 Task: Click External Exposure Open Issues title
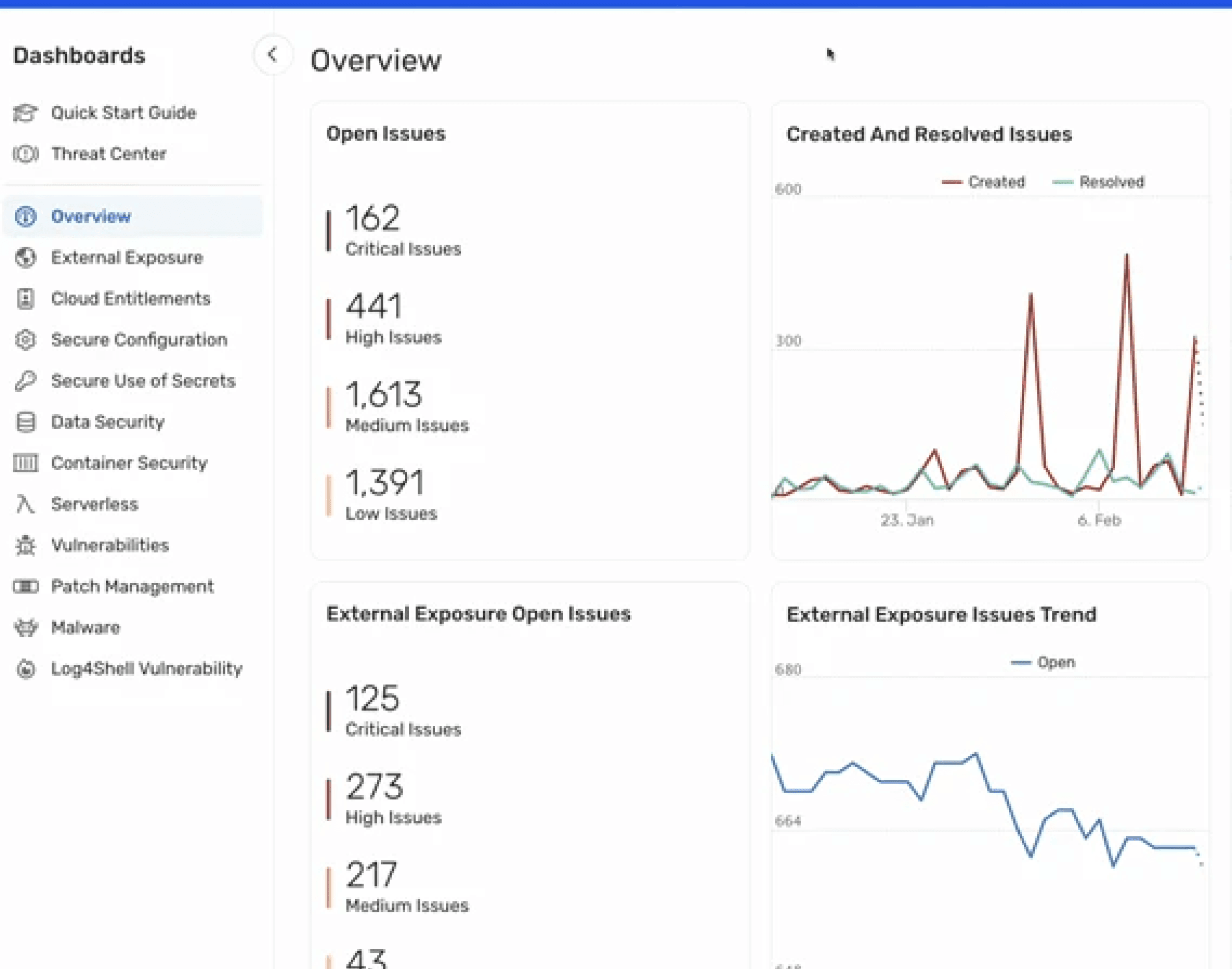[479, 614]
